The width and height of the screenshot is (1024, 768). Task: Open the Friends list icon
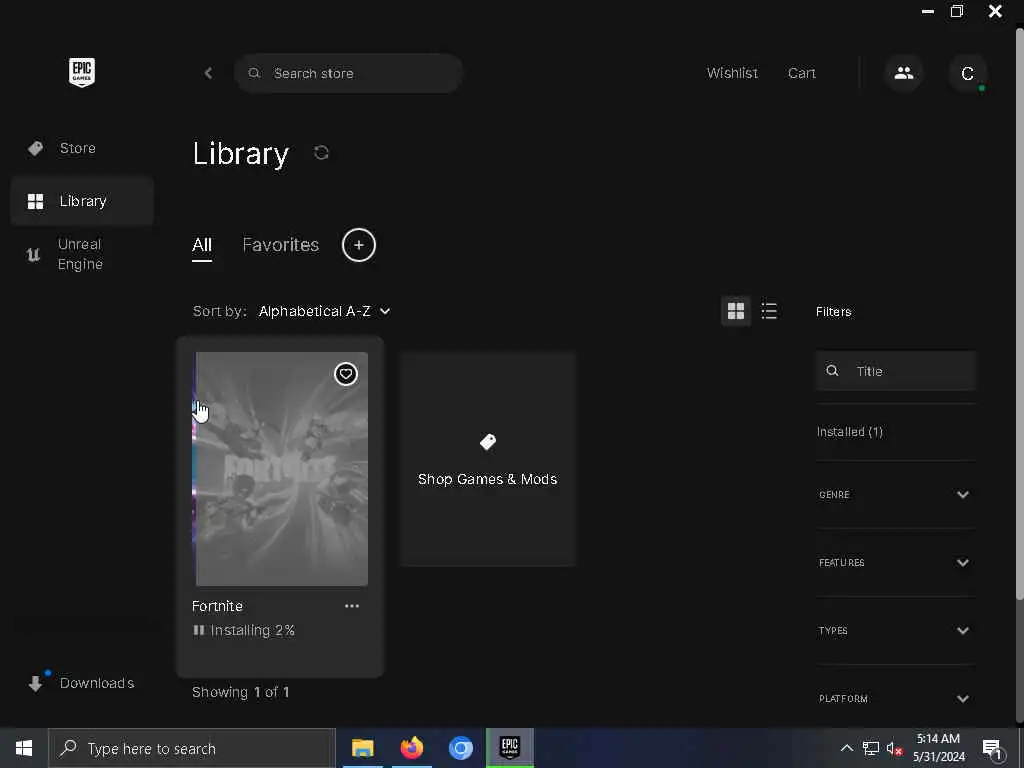pos(904,73)
